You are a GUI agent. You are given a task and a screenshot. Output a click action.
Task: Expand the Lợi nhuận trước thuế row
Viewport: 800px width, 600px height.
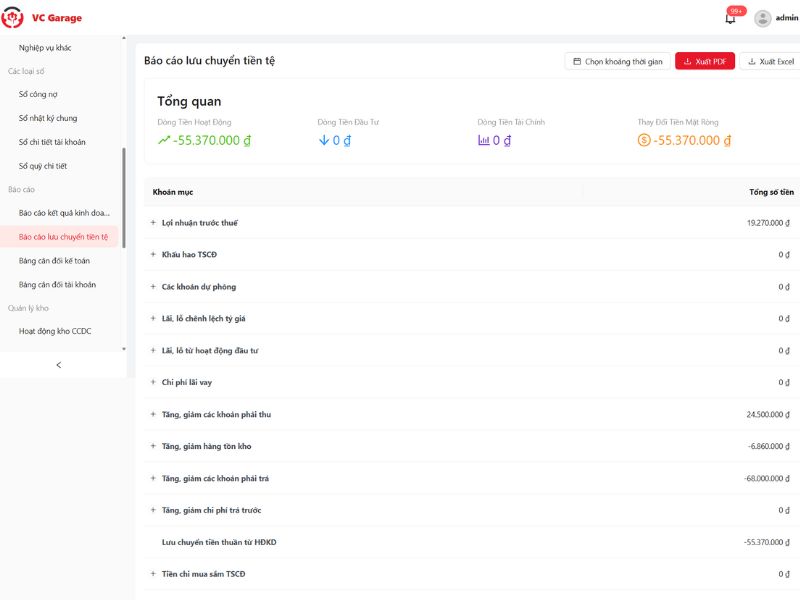pyautogui.click(x=153, y=223)
